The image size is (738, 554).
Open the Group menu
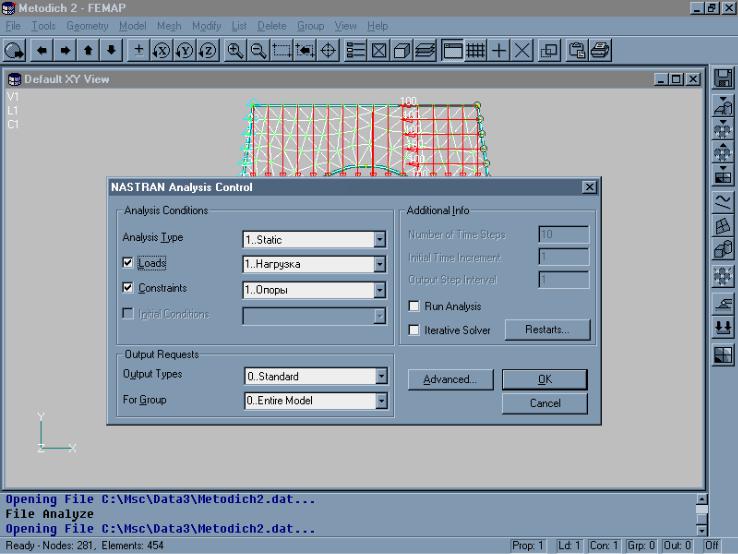click(310, 26)
